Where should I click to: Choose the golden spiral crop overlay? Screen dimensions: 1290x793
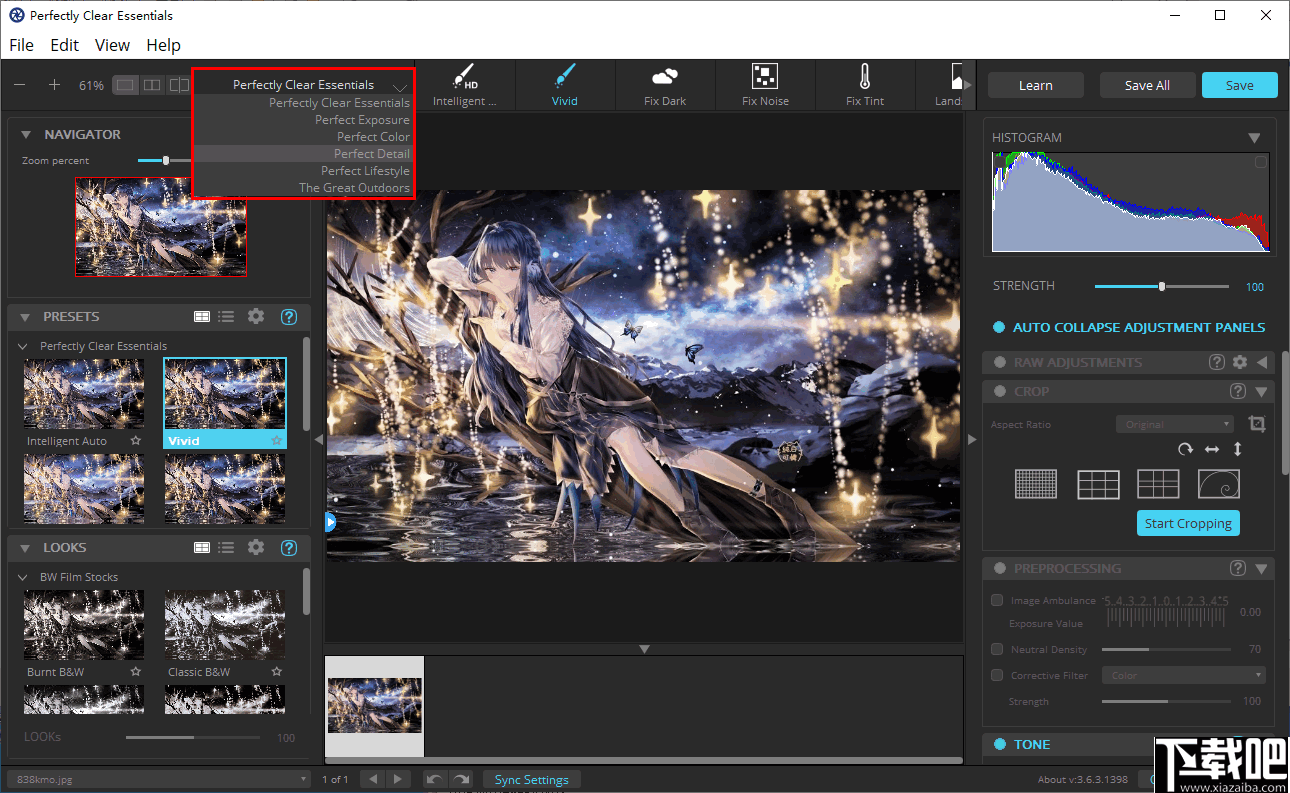1219,484
